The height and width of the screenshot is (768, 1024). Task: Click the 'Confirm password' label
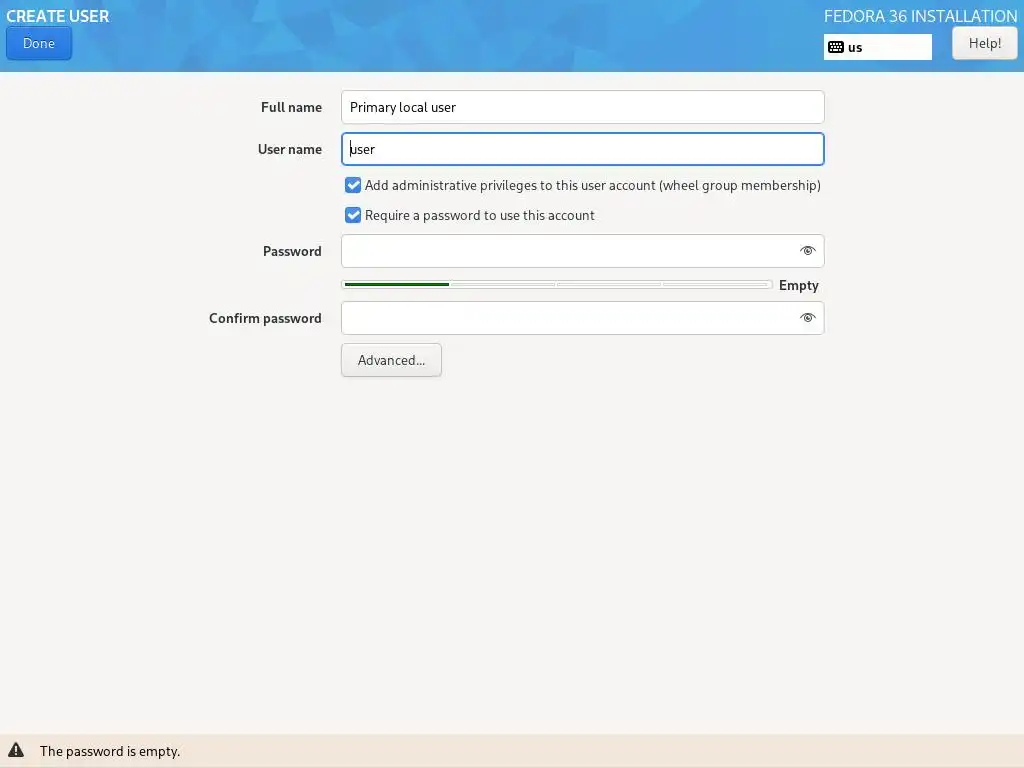click(x=265, y=318)
